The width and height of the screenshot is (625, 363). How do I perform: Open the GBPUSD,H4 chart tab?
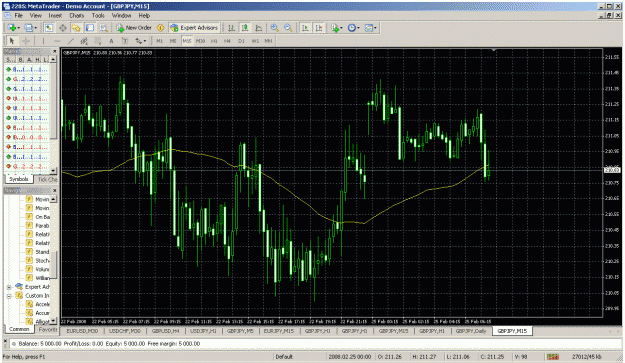[165, 331]
